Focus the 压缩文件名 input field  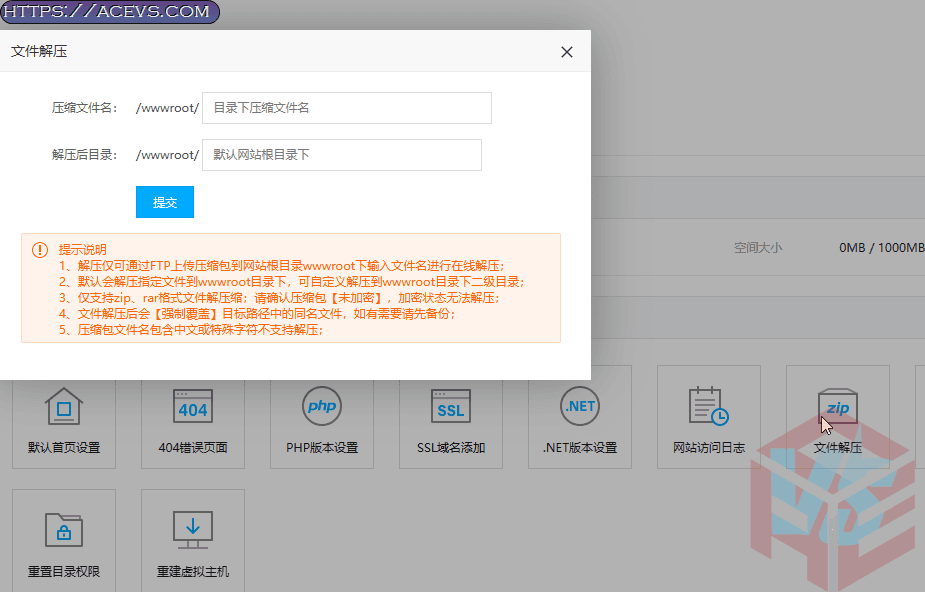(347, 108)
